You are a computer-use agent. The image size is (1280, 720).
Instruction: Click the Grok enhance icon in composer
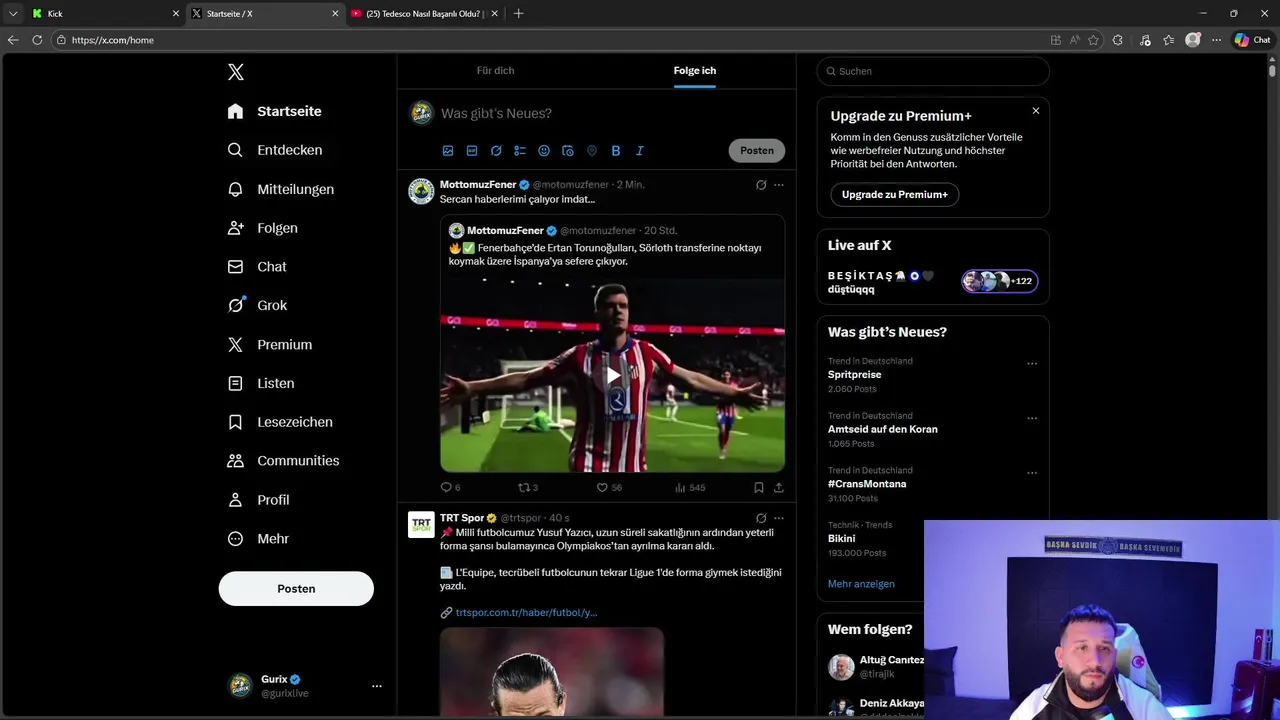[x=496, y=151]
